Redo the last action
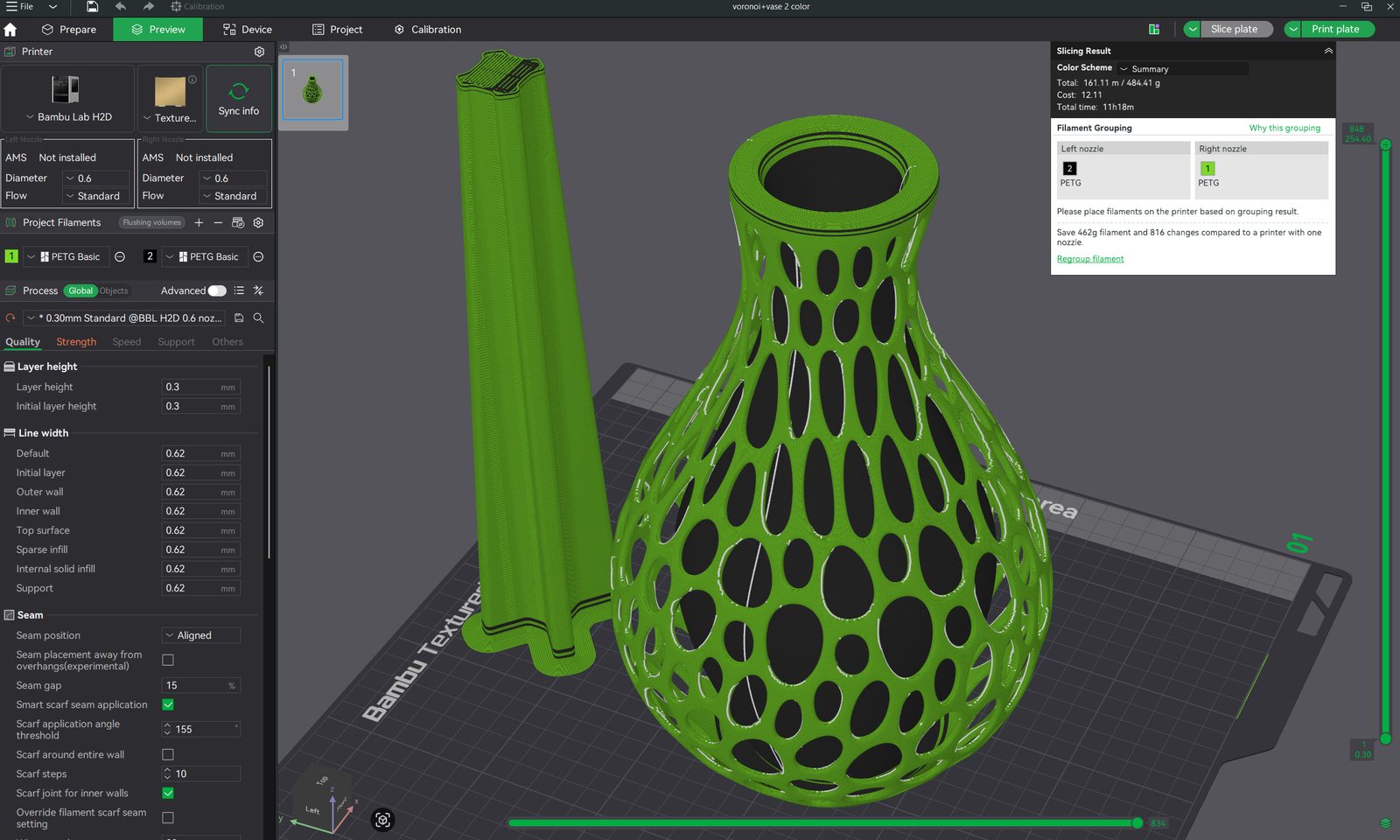 (x=148, y=6)
